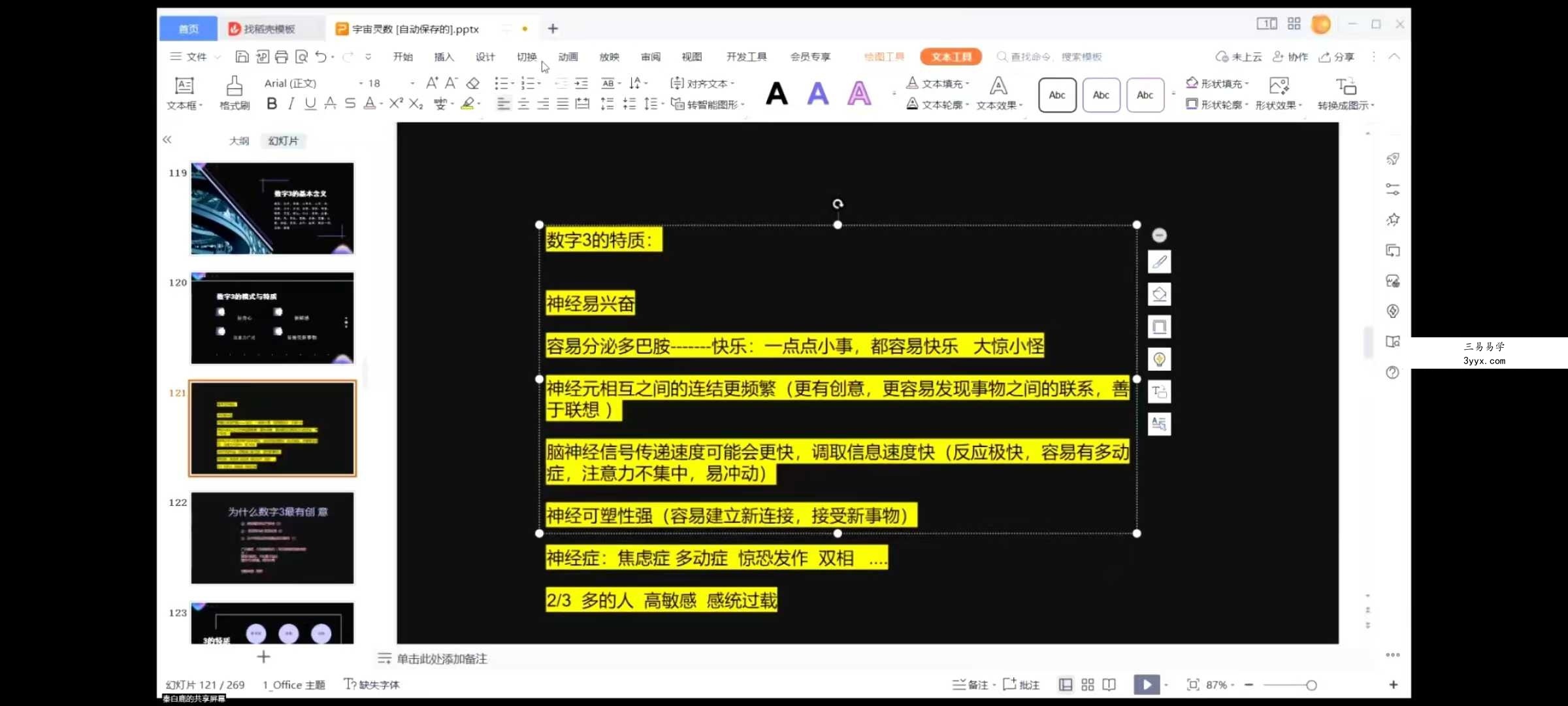This screenshot has height=706, width=1568.
Task: Toggle Underline formatting
Action: pos(310,103)
